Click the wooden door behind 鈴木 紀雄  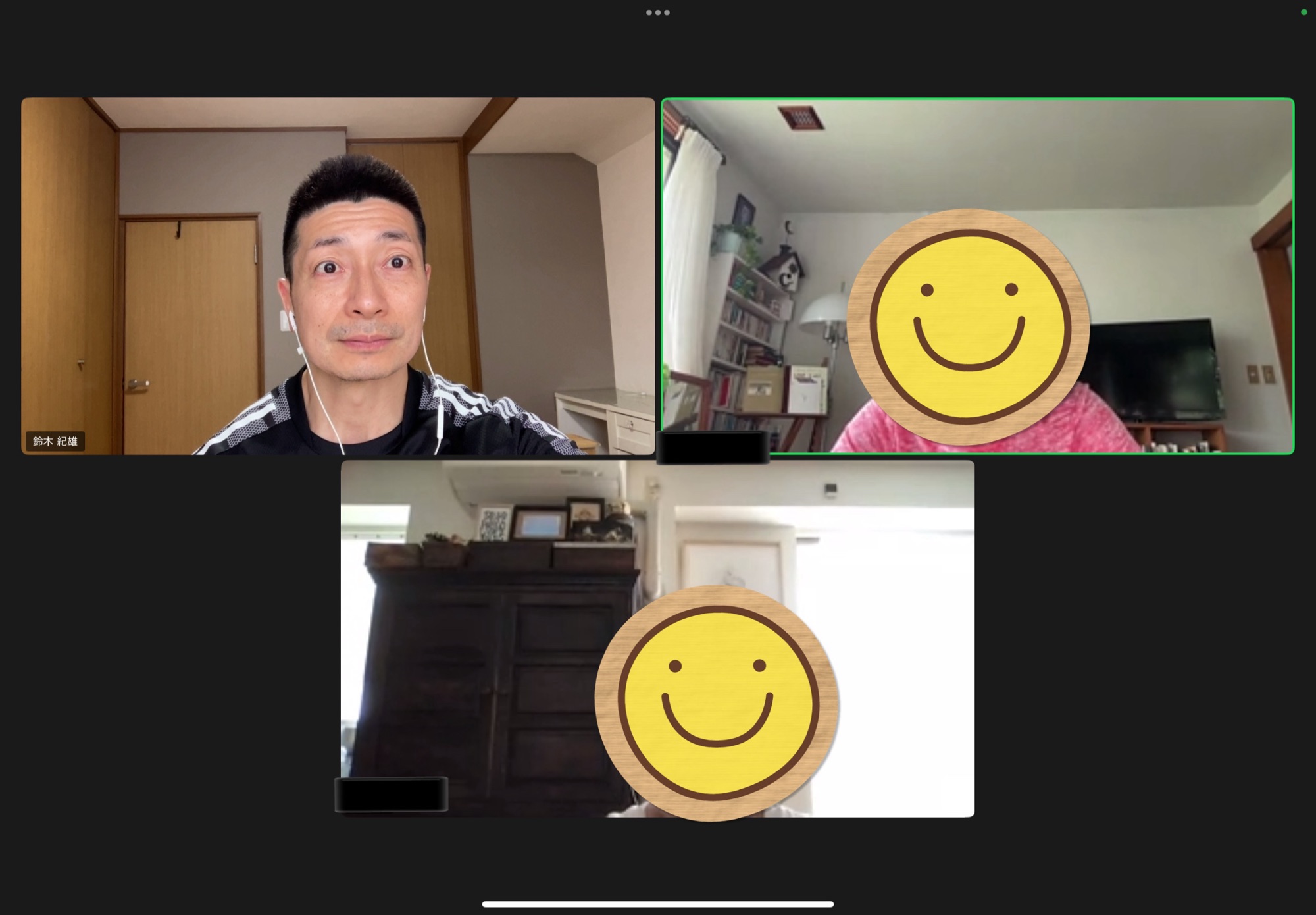point(191,329)
